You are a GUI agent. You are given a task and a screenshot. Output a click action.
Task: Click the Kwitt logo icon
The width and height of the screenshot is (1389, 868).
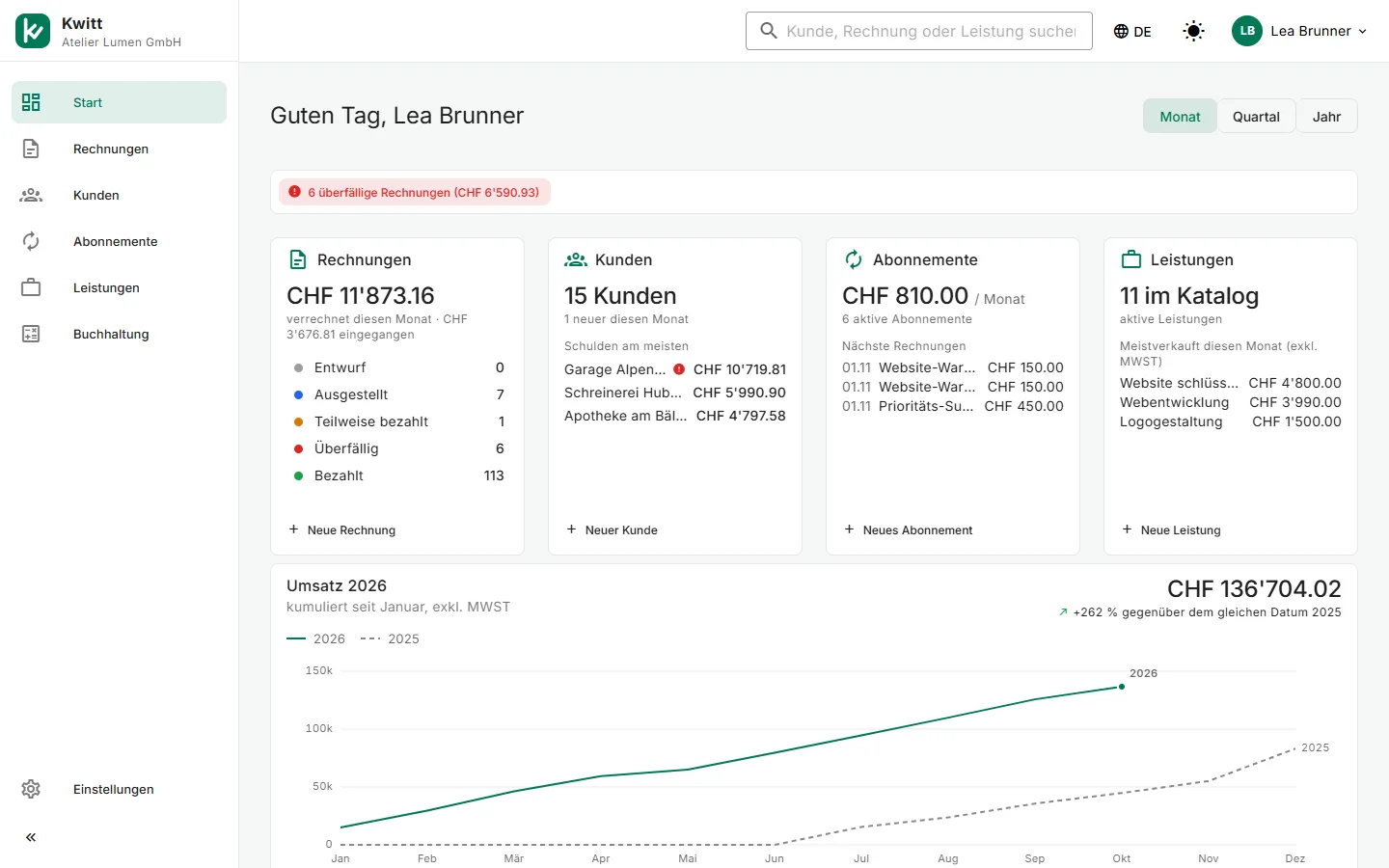33,31
